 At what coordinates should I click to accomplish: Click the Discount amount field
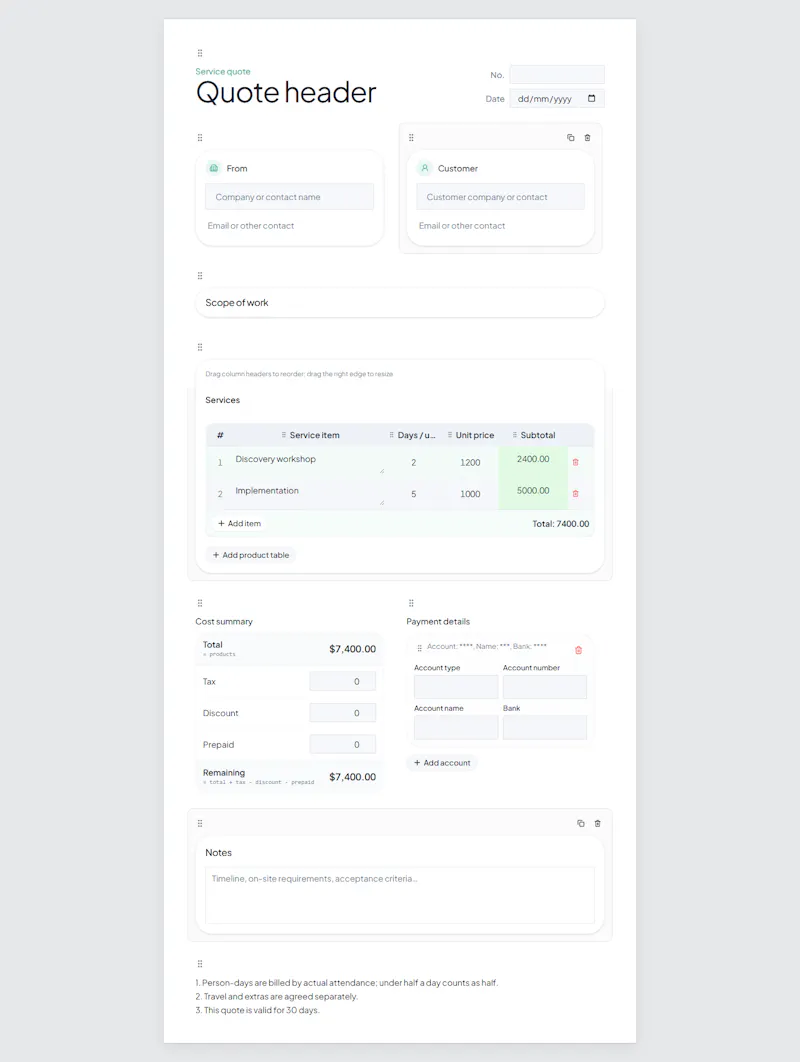click(x=343, y=713)
